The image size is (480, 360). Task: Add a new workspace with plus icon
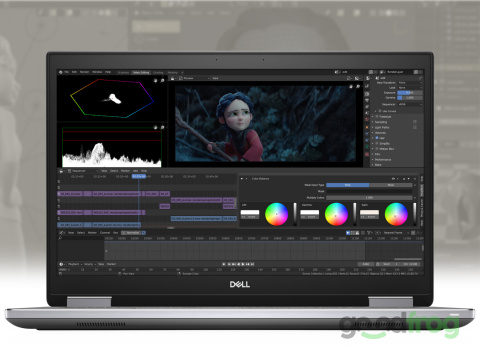pos(182,72)
